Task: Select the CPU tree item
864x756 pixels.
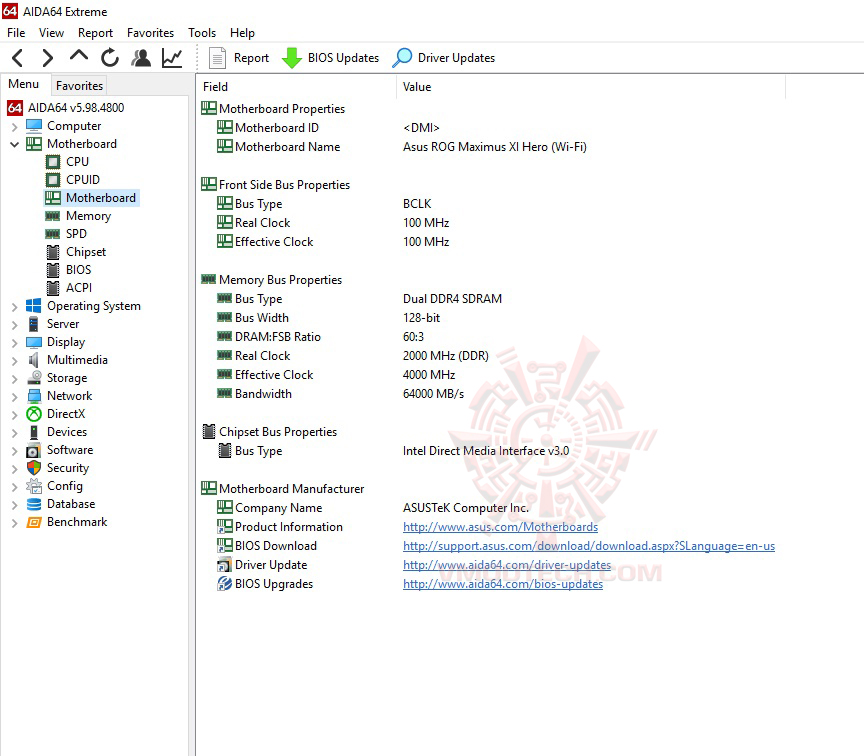Action: (67, 162)
